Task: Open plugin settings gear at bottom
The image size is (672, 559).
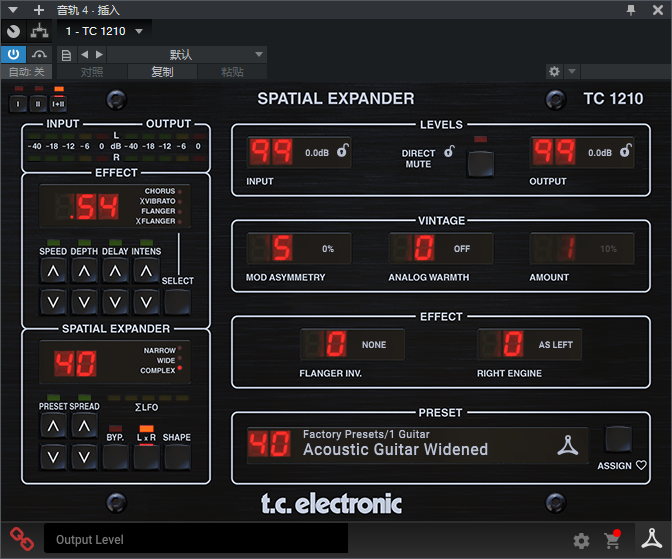Action: (x=582, y=541)
